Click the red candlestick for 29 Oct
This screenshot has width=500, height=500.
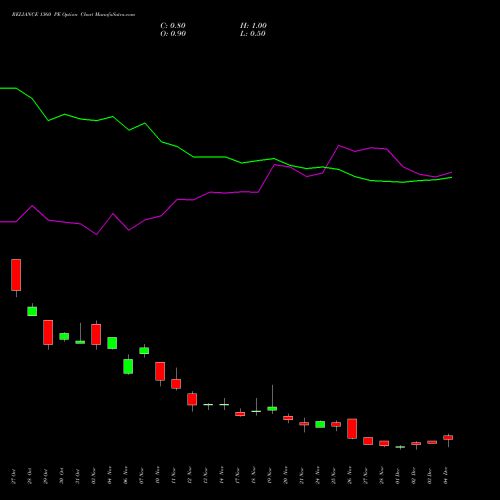coord(48,332)
